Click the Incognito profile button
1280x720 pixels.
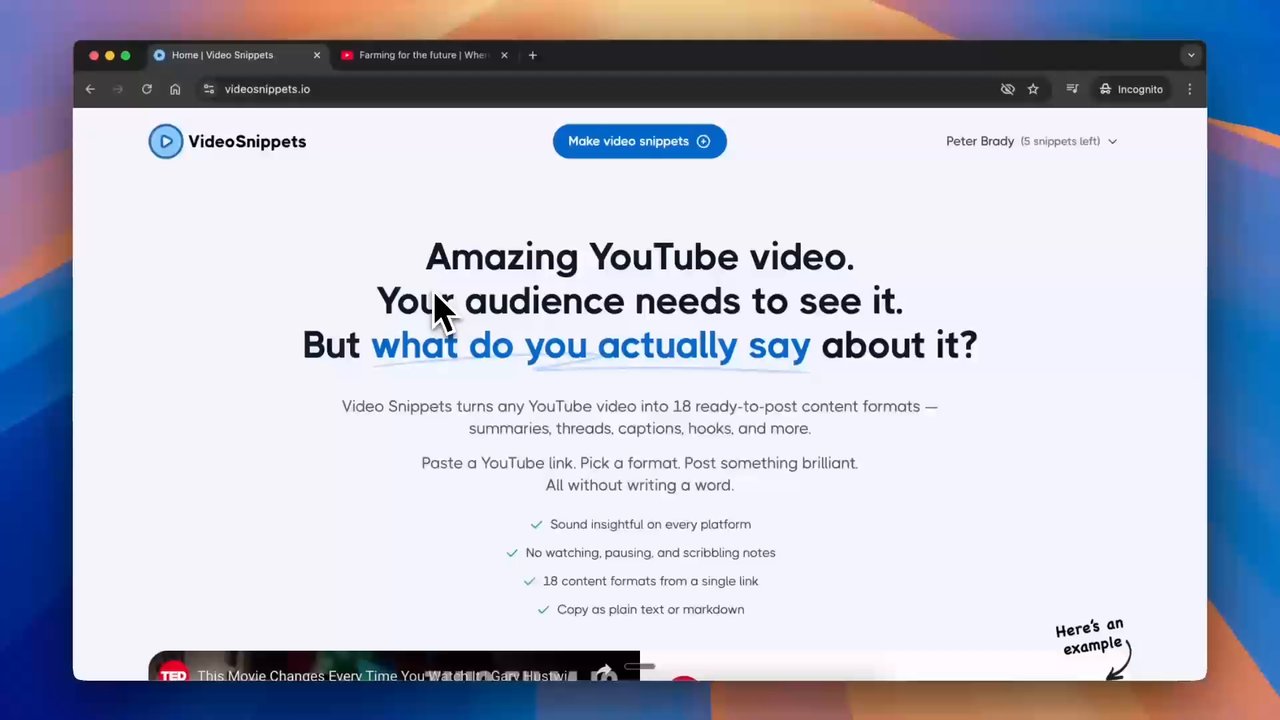coord(1131,89)
